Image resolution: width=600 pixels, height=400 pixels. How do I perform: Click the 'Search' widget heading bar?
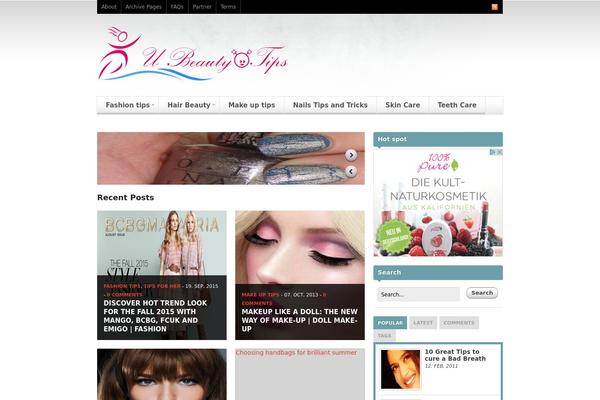click(438, 273)
